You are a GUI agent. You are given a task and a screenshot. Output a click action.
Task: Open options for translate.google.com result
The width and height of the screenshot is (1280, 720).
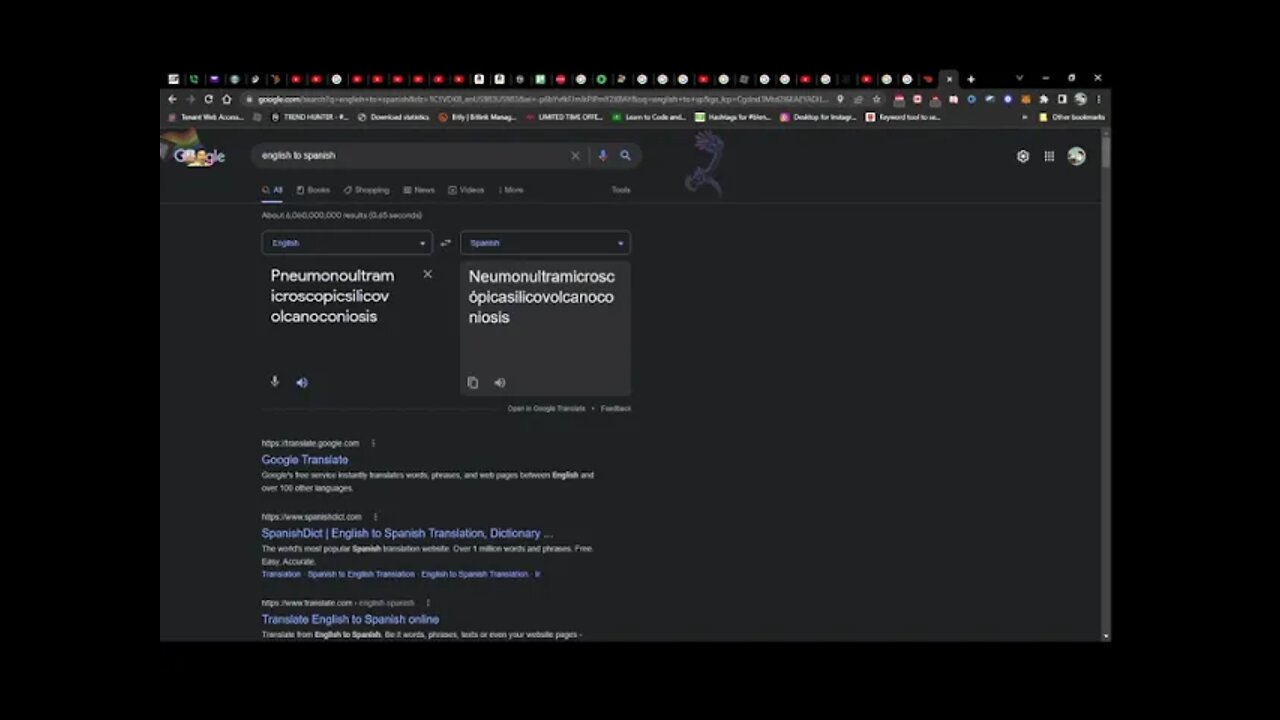[x=373, y=443]
